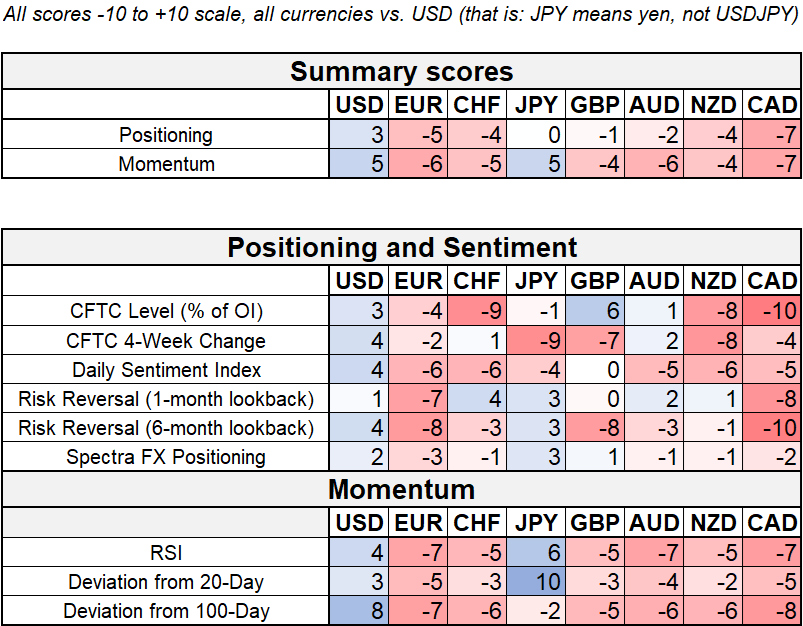Click the Momentum section heading above RSI
803x626 pixels.
tap(401, 490)
